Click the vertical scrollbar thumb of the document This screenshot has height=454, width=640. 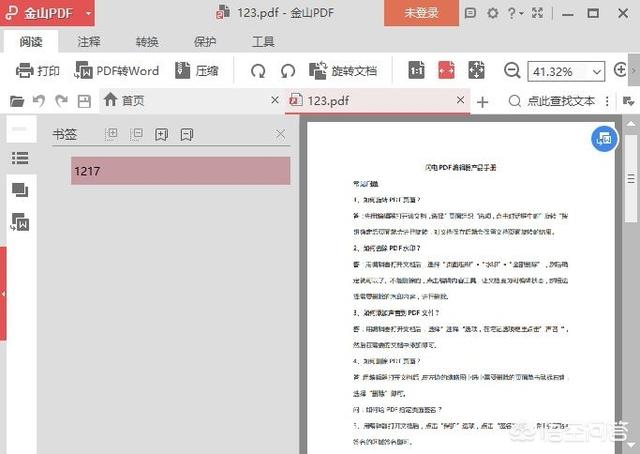pyautogui.click(x=631, y=178)
